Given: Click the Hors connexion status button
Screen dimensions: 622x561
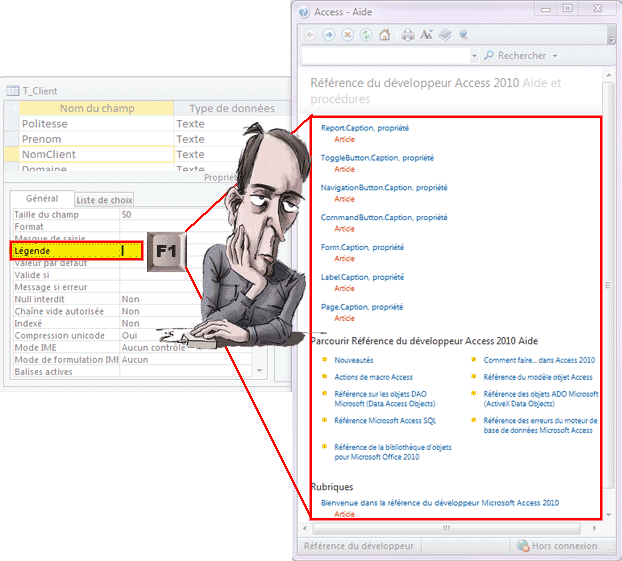Looking at the screenshot, I should pos(559,546).
